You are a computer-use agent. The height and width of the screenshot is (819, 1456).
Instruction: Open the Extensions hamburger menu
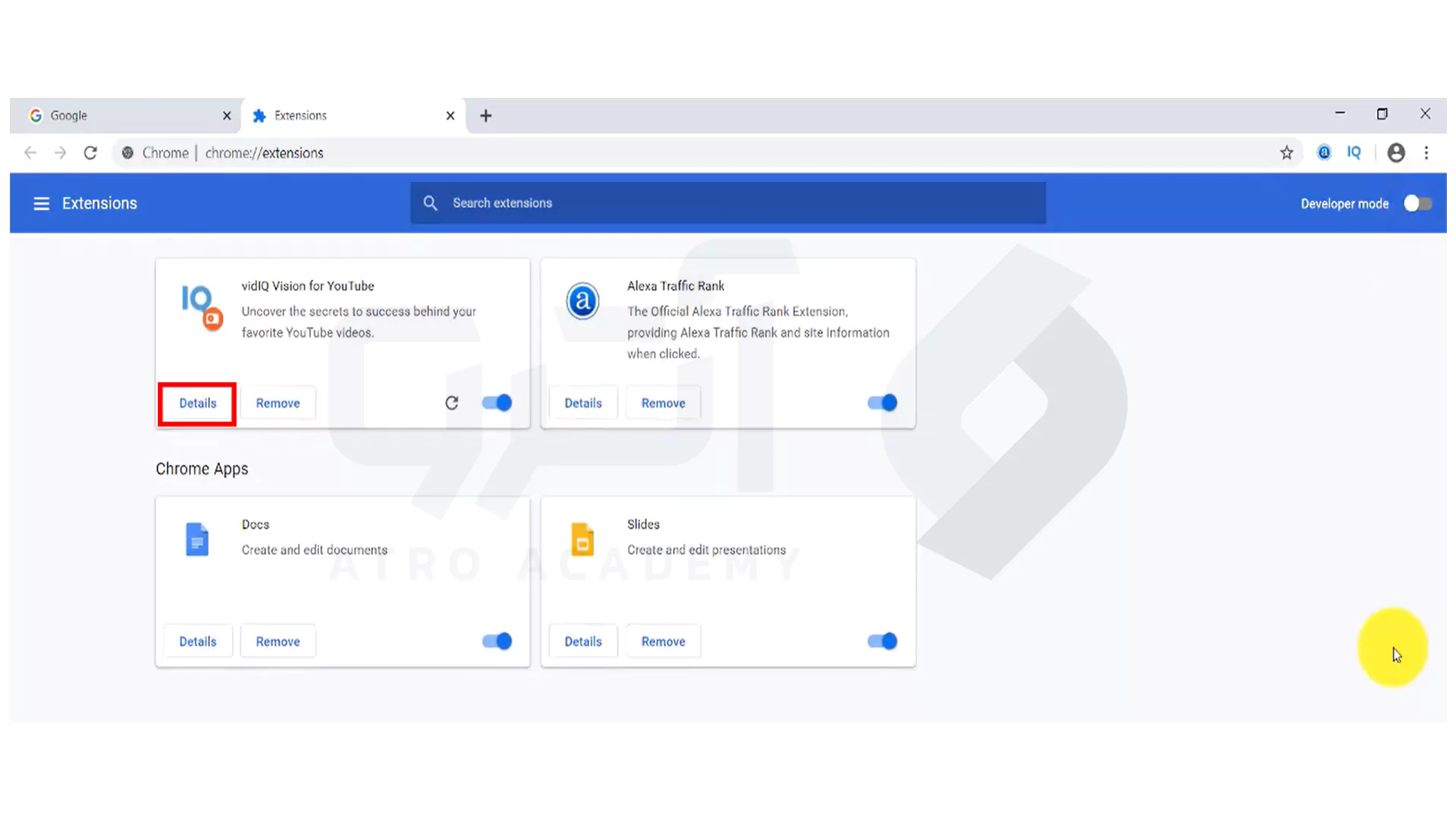point(41,203)
